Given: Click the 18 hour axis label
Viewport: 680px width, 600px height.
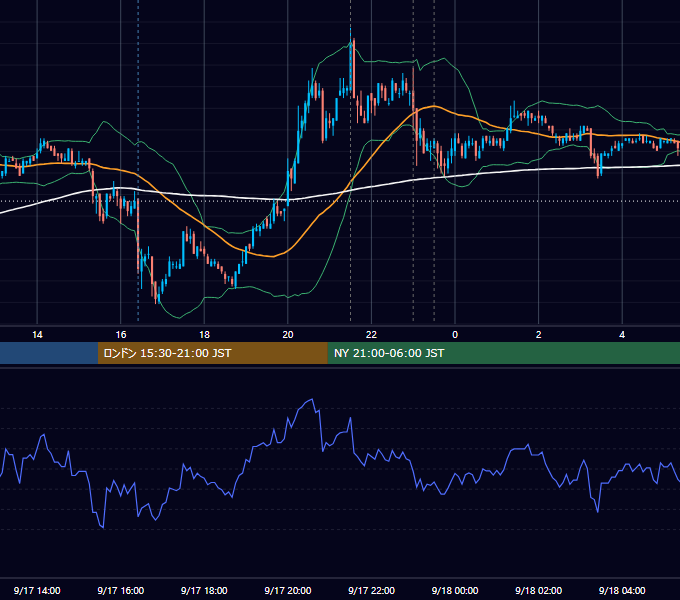Looking at the screenshot, I should 204,335.
